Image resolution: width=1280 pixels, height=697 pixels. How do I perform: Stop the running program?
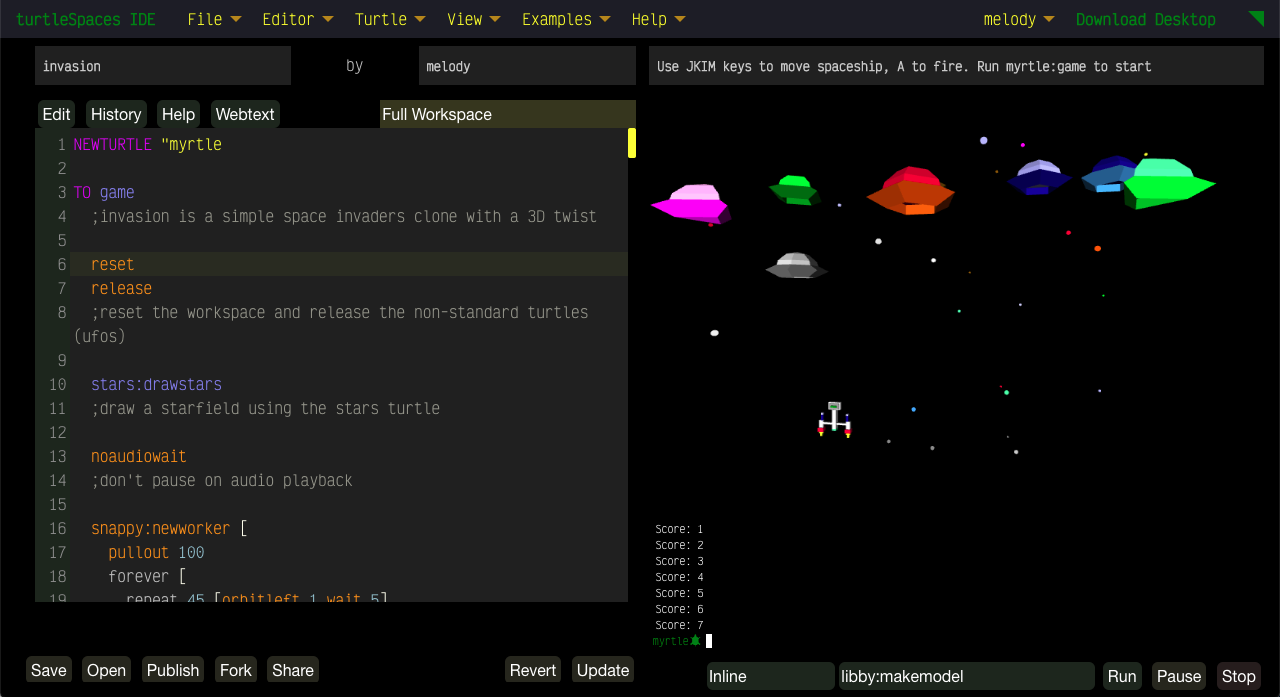point(1238,676)
